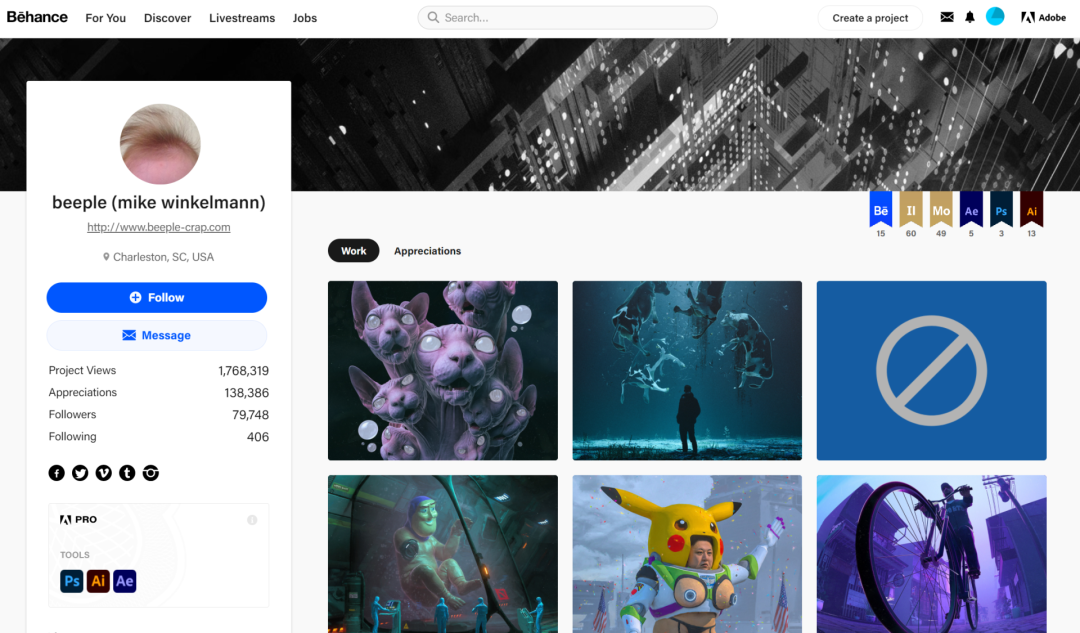Viewport: 1080px width, 633px height.
Task: Open the Following count 406
Action: pos(258,437)
